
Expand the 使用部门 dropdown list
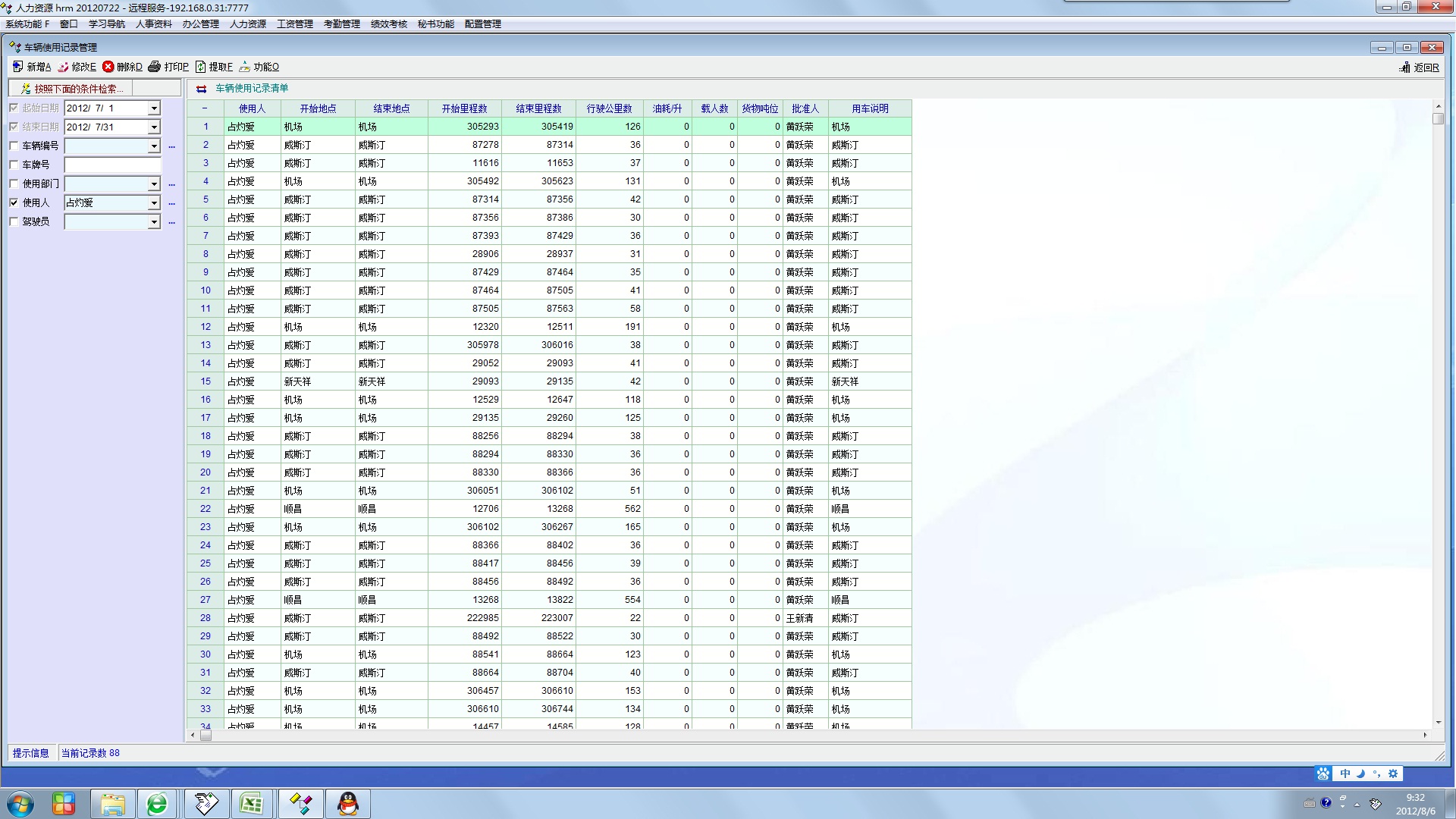(x=154, y=184)
